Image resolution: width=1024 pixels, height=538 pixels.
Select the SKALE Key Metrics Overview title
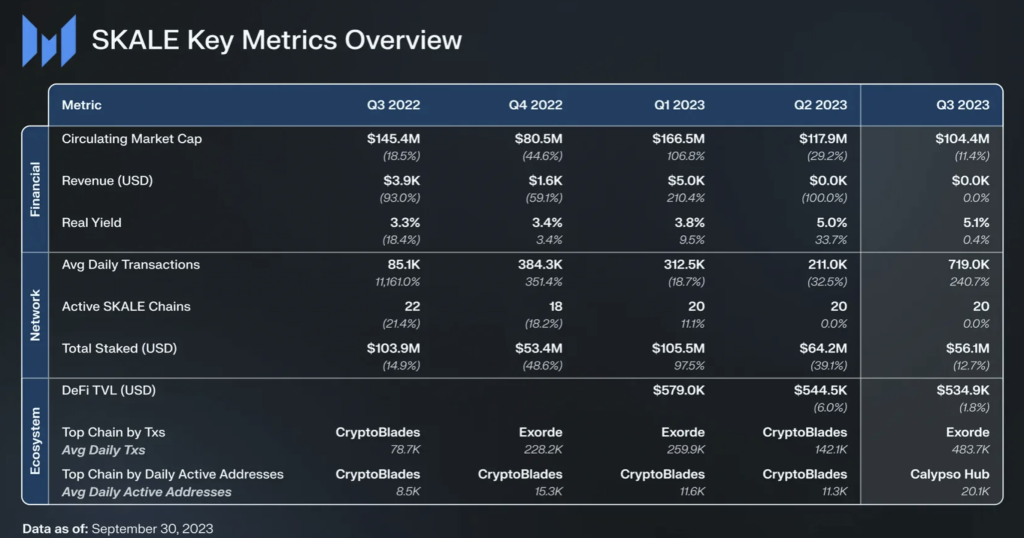276,40
